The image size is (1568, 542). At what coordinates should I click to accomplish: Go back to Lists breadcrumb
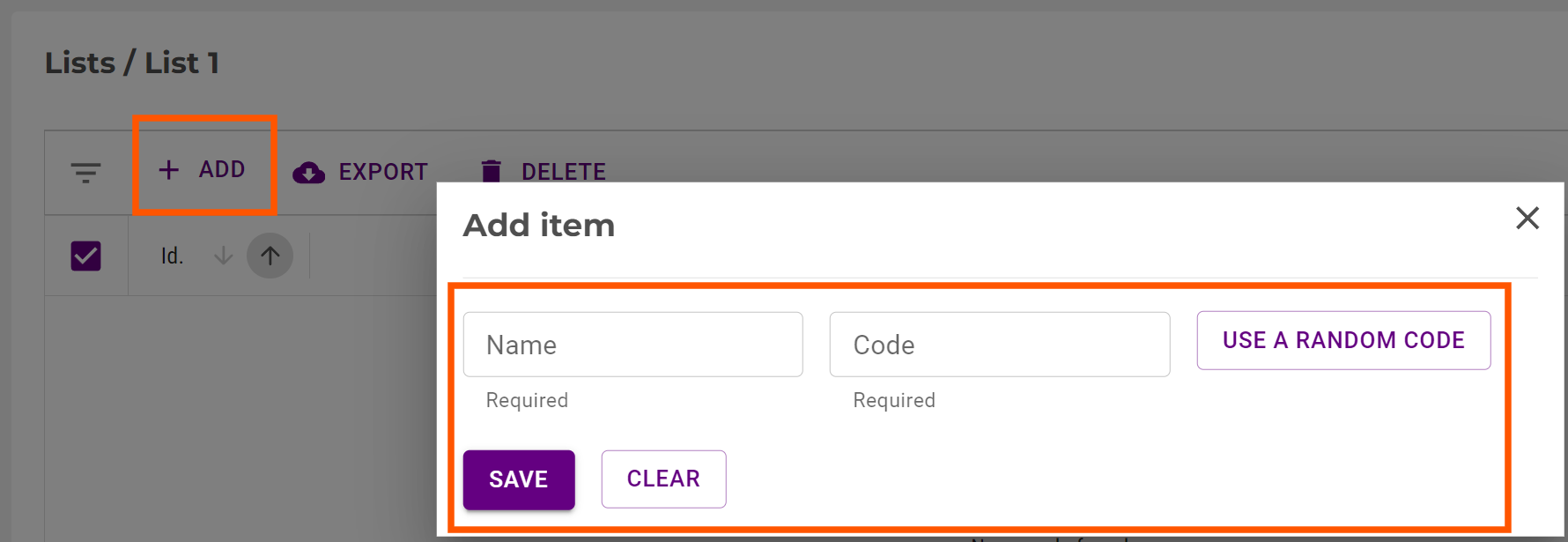click(80, 63)
